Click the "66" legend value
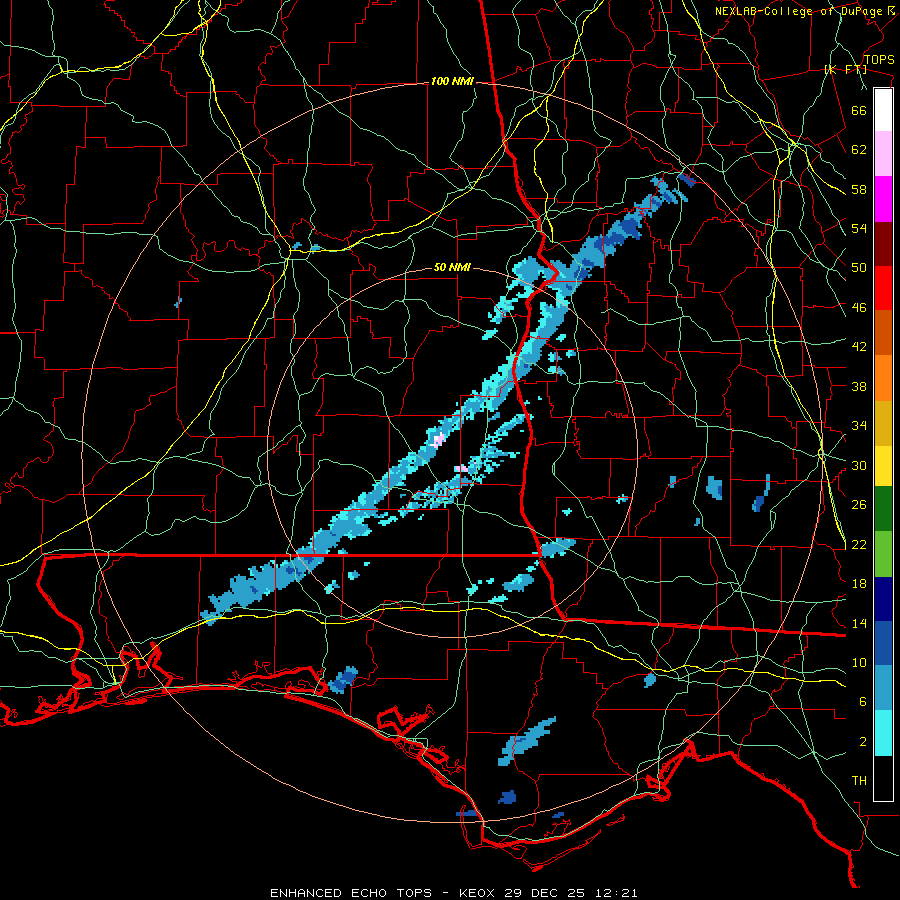 [x=859, y=110]
